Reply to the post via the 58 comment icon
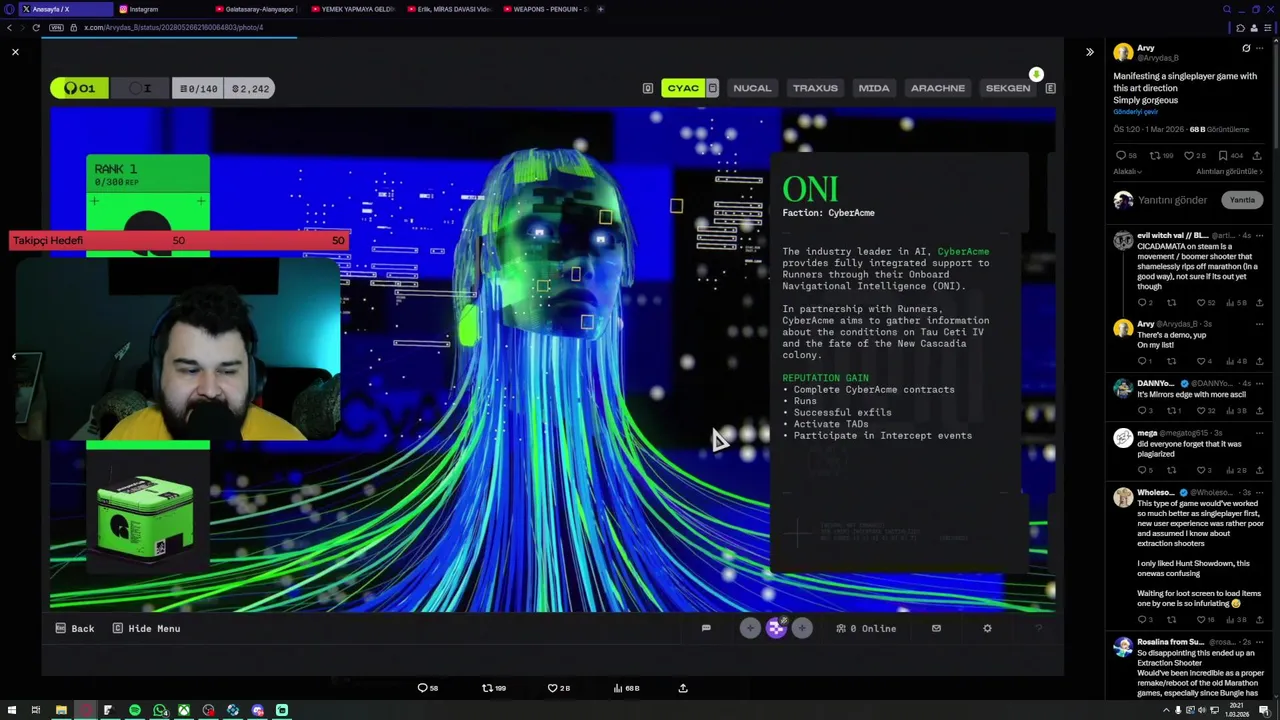 pyautogui.click(x=1126, y=156)
